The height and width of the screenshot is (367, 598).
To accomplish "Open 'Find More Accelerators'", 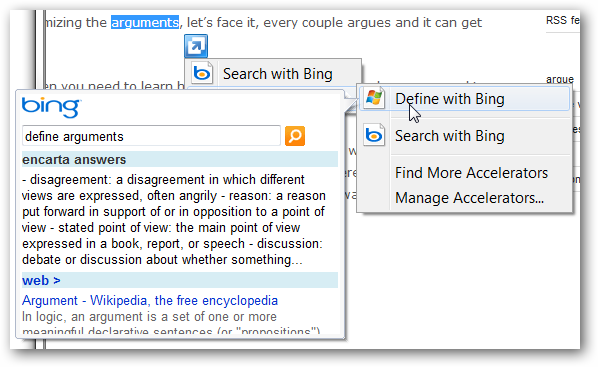I will (x=471, y=173).
